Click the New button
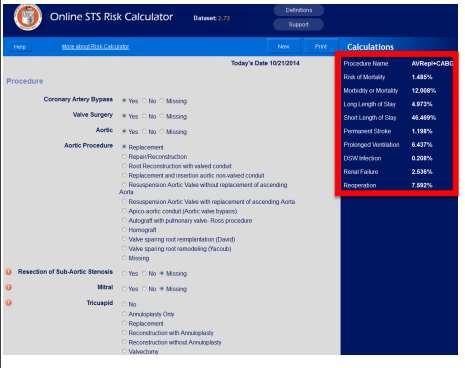 (284, 46)
